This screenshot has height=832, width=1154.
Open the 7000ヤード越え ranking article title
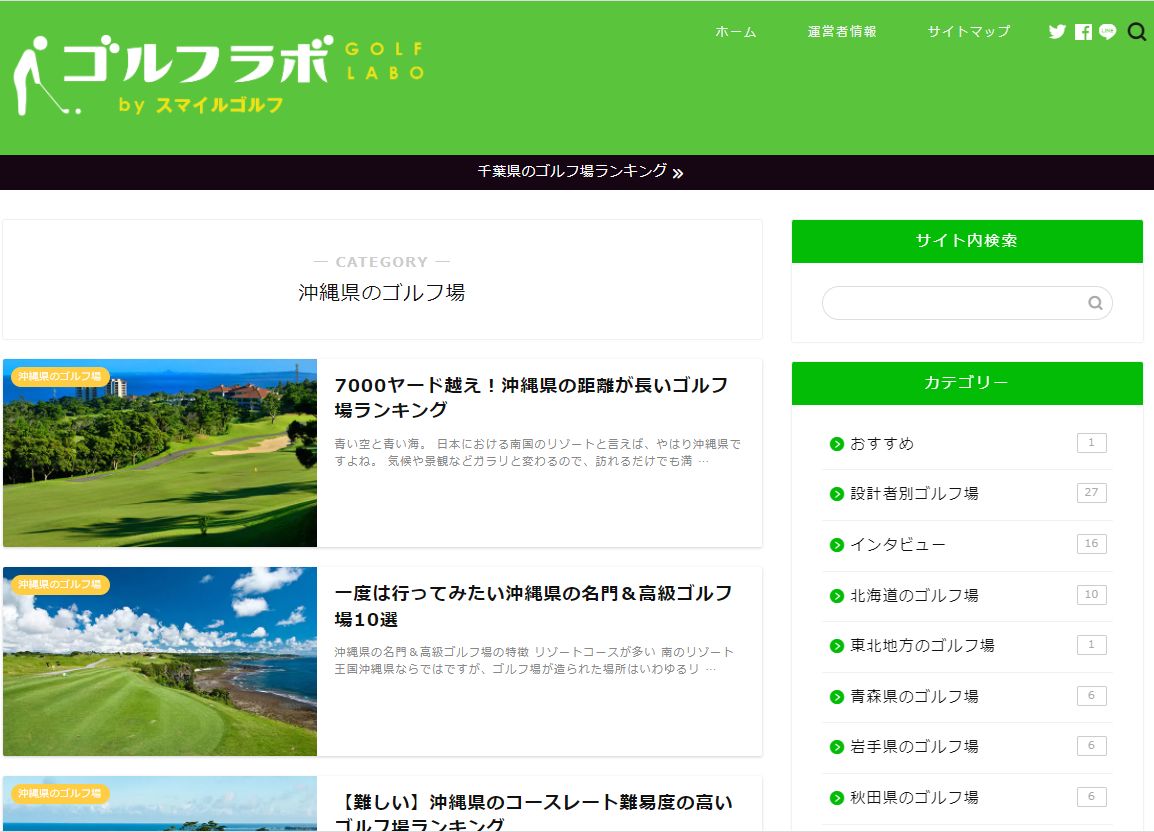coord(531,398)
